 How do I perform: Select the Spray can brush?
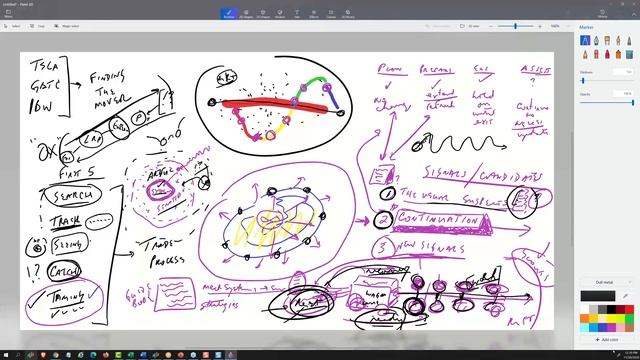click(x=618, y=54)
